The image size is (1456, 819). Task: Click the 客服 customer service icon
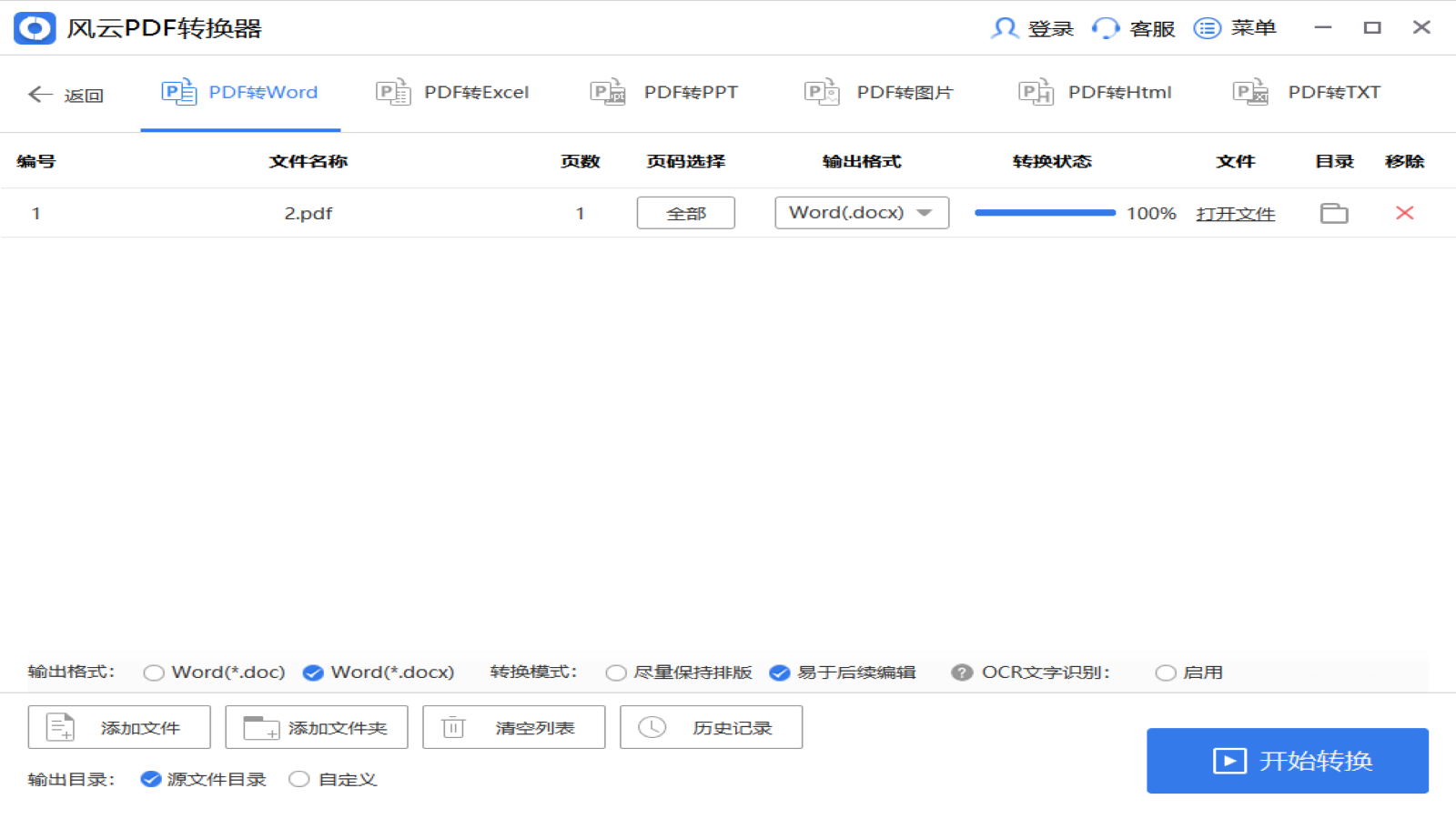point(1106,28)
